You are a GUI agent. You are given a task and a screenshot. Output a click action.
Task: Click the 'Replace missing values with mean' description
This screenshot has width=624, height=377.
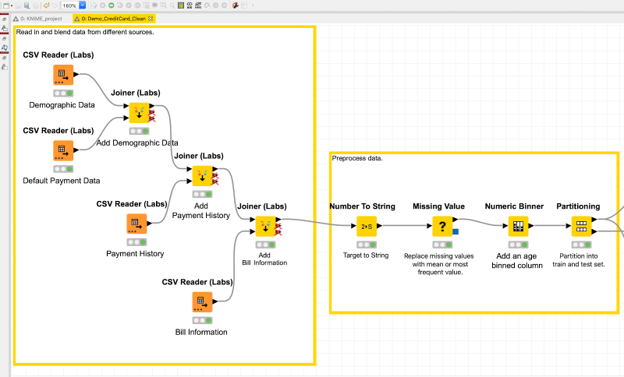[439, 264]
